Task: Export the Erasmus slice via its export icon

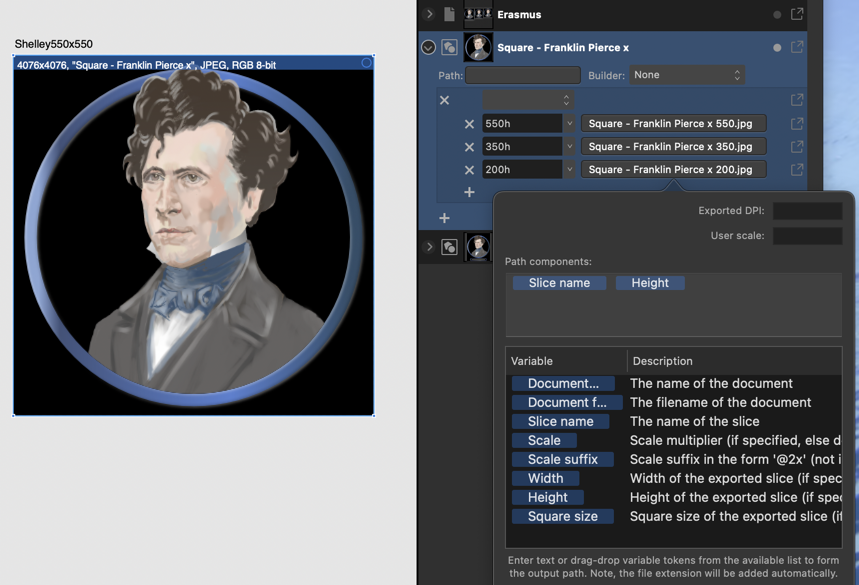Action: click(797, 14)
